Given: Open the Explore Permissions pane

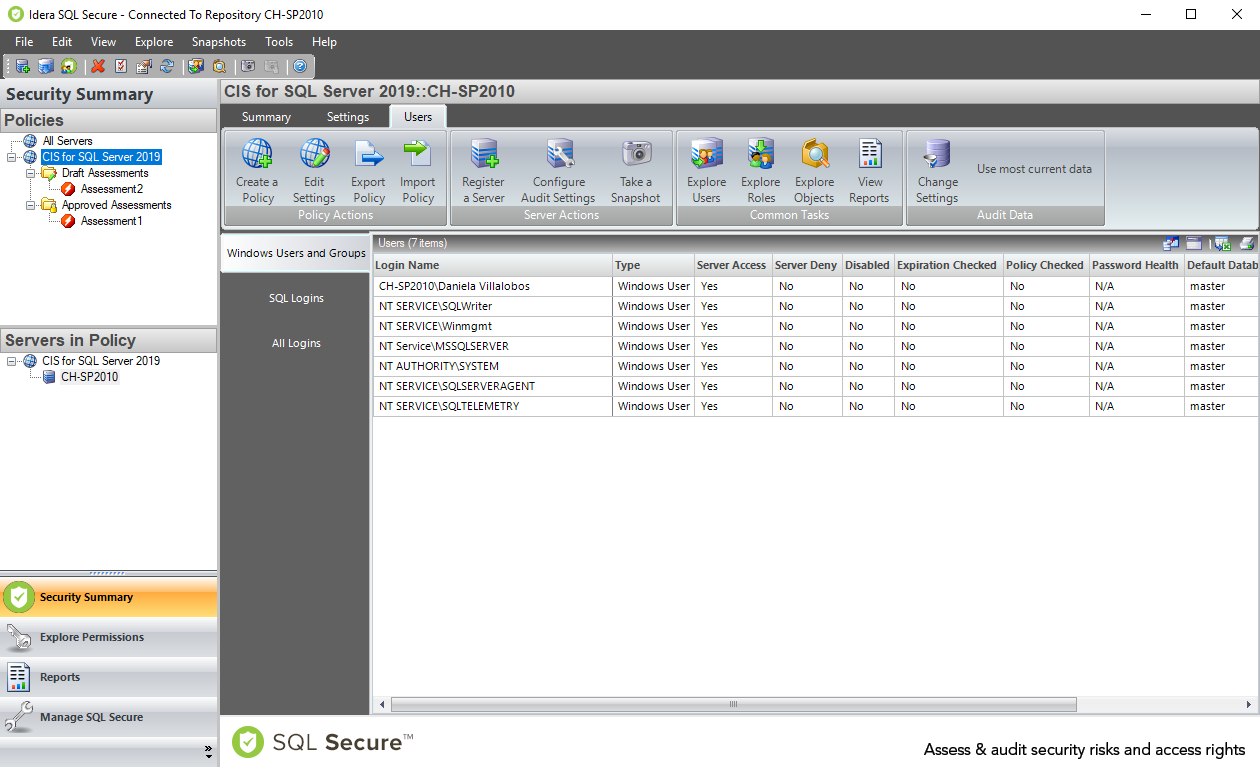Looking at the screenshot, I should click(109, 637).
